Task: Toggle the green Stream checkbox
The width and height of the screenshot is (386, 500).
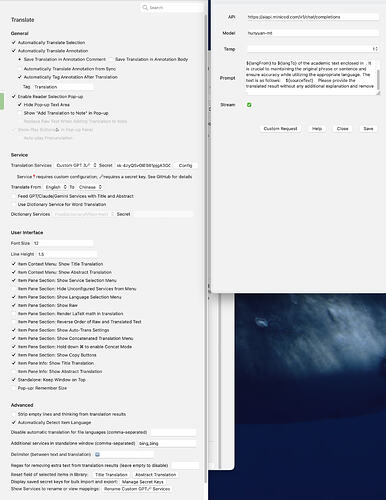Action: click(249, 105)
